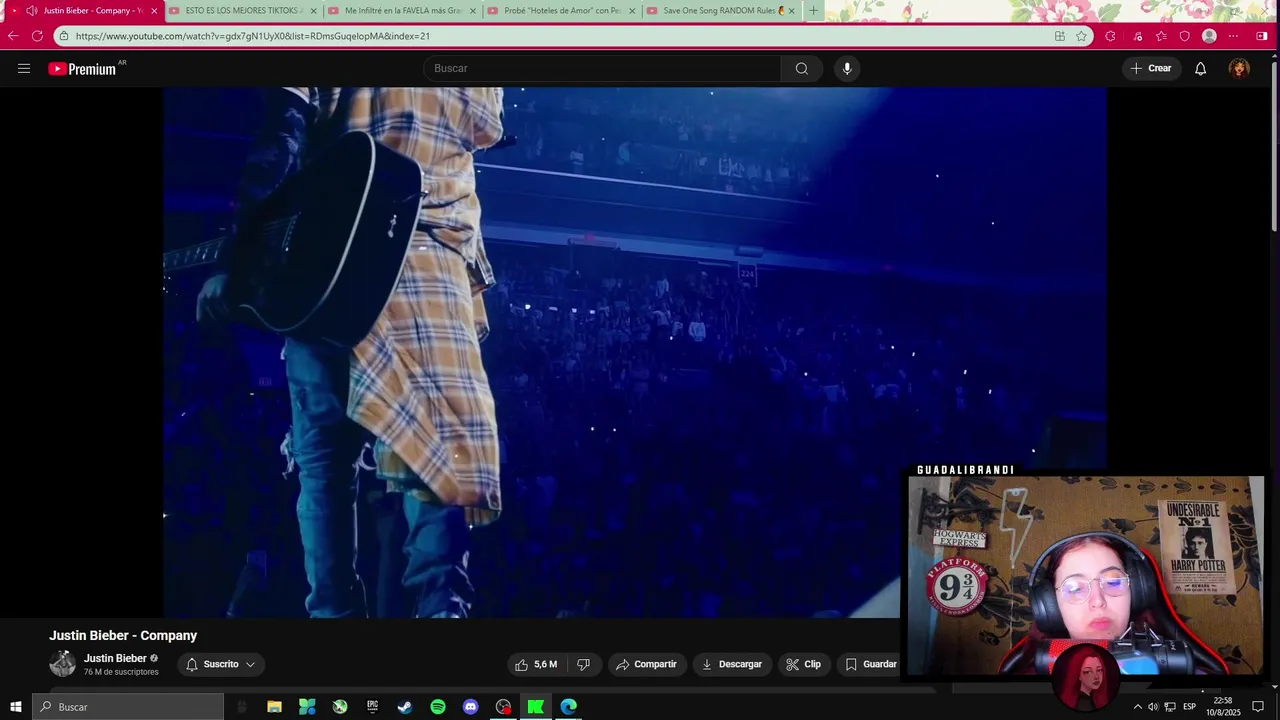Reload the current page
1280x720 pixels.
coord(37,36)
